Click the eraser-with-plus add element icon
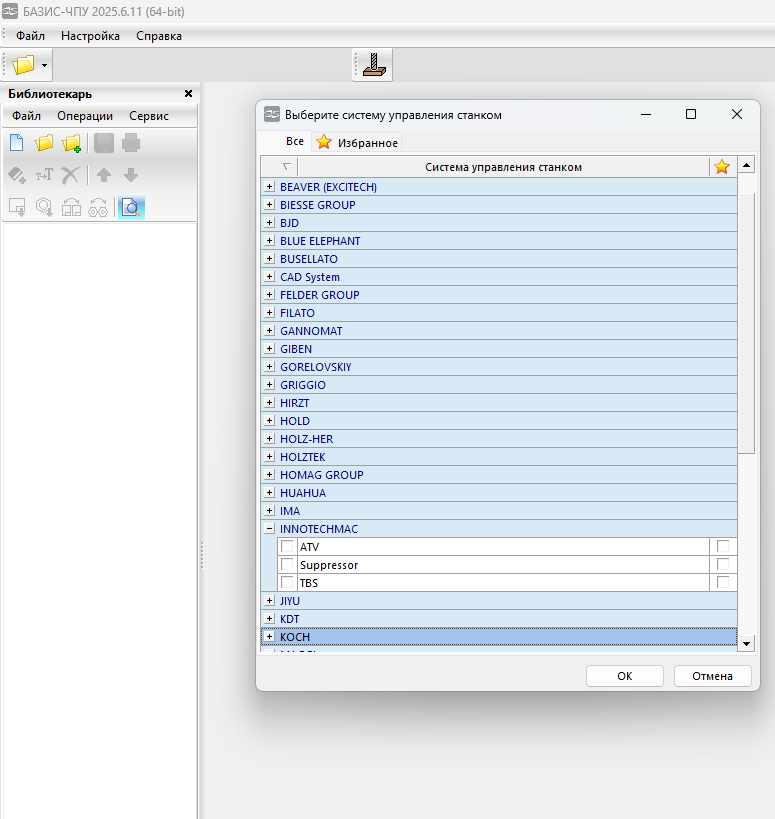This screenshot has width=775, height=819. pyautogui.click(x=17, y=175)
